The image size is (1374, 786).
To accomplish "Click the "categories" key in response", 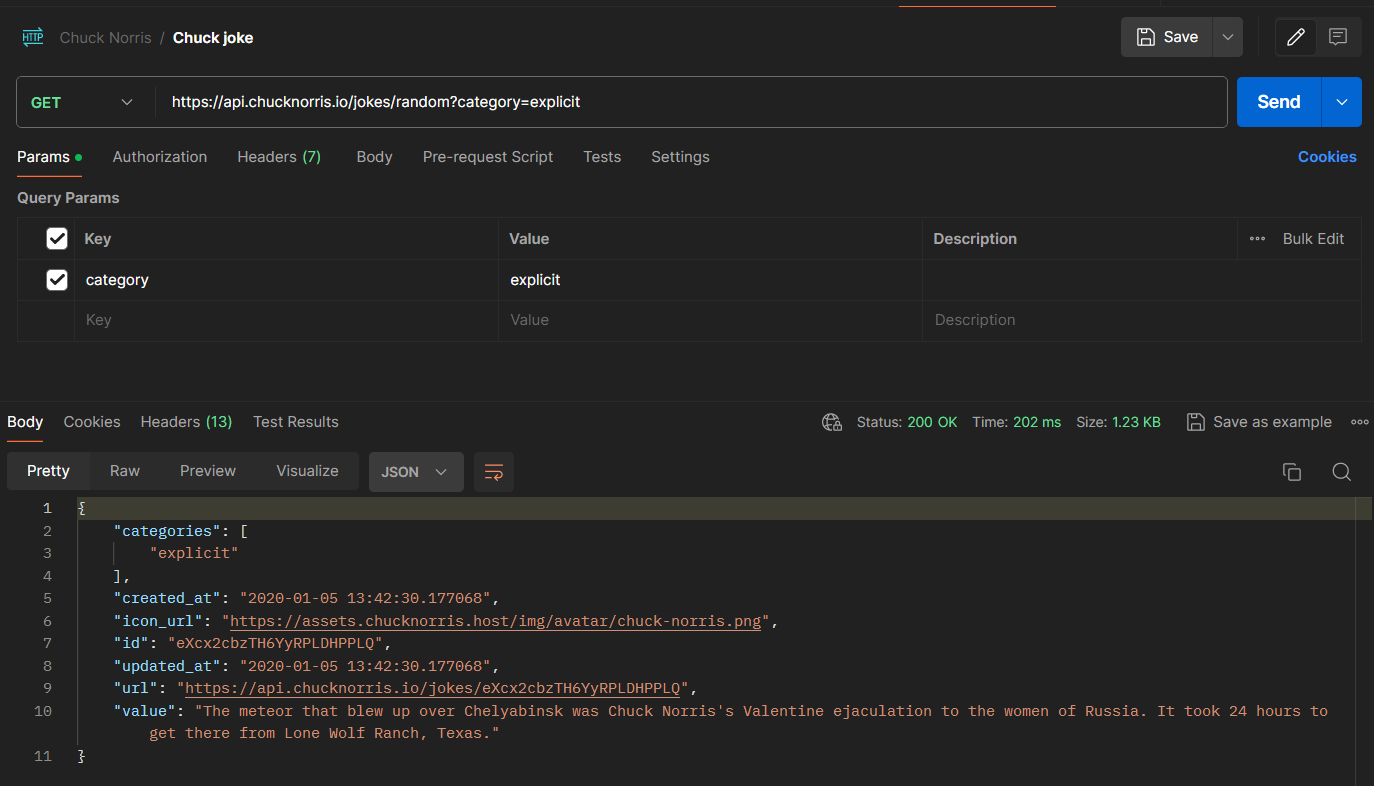I will pos(168,531).
